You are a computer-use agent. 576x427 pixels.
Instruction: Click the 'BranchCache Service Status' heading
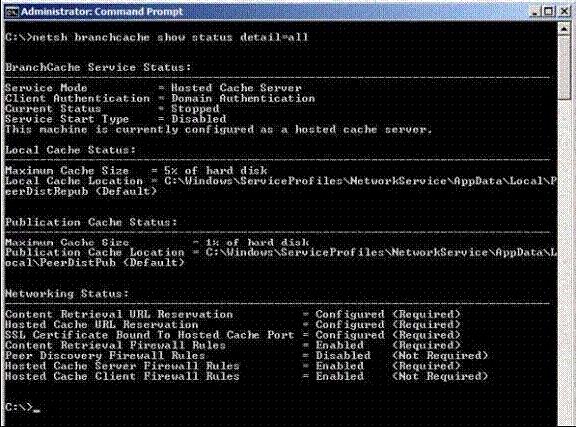pyautogui.click(x=98, y=68)
